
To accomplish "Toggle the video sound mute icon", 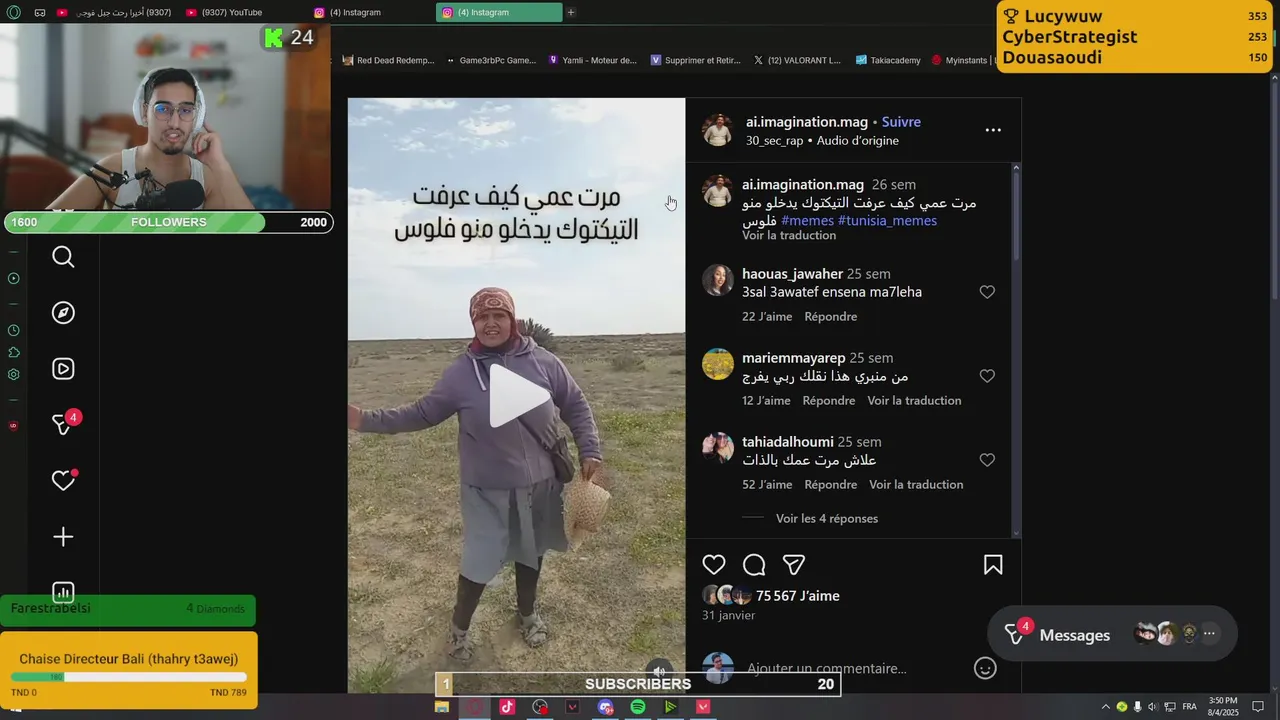I will click(x=659, y=671).
